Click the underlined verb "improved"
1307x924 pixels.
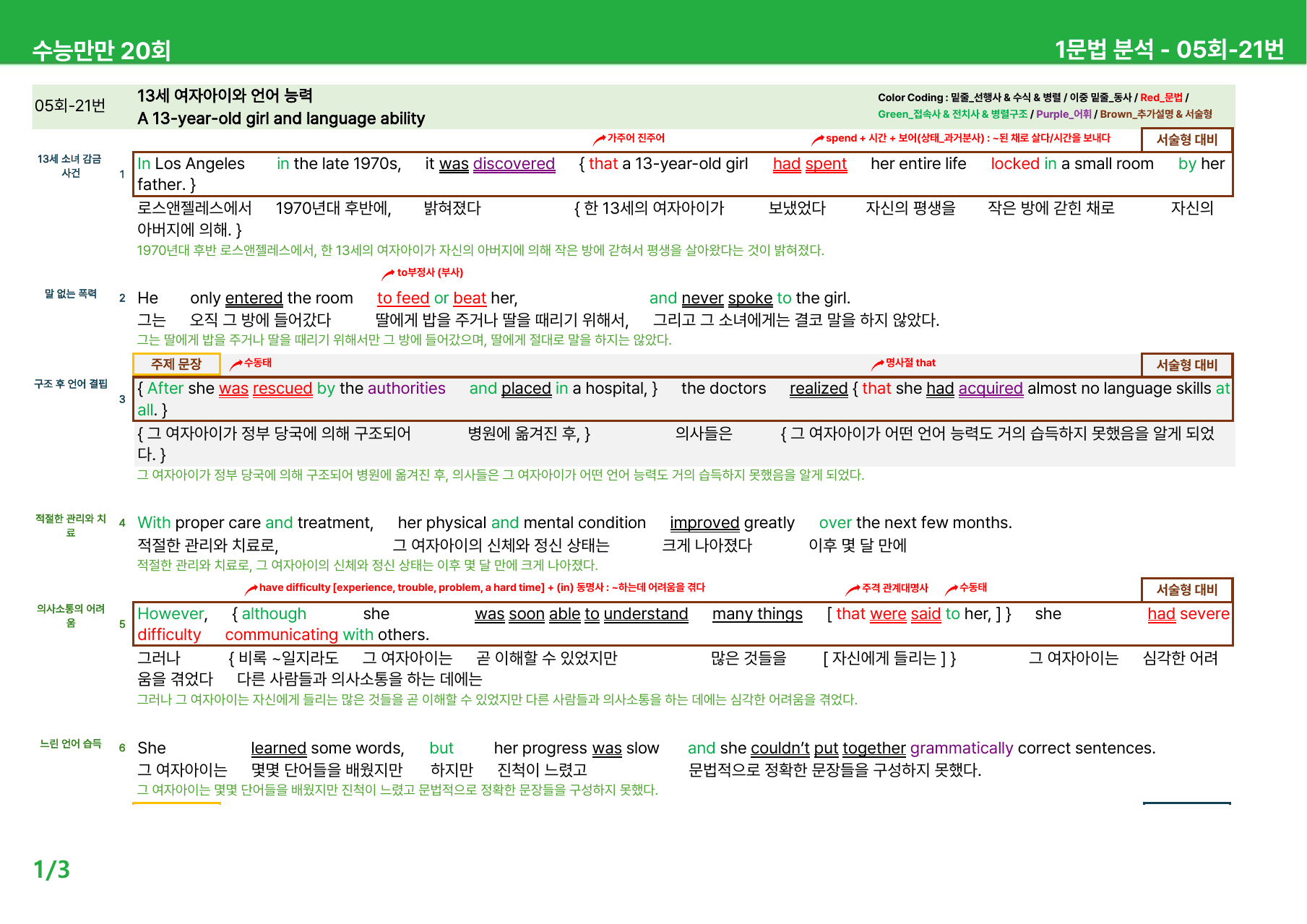704,523
